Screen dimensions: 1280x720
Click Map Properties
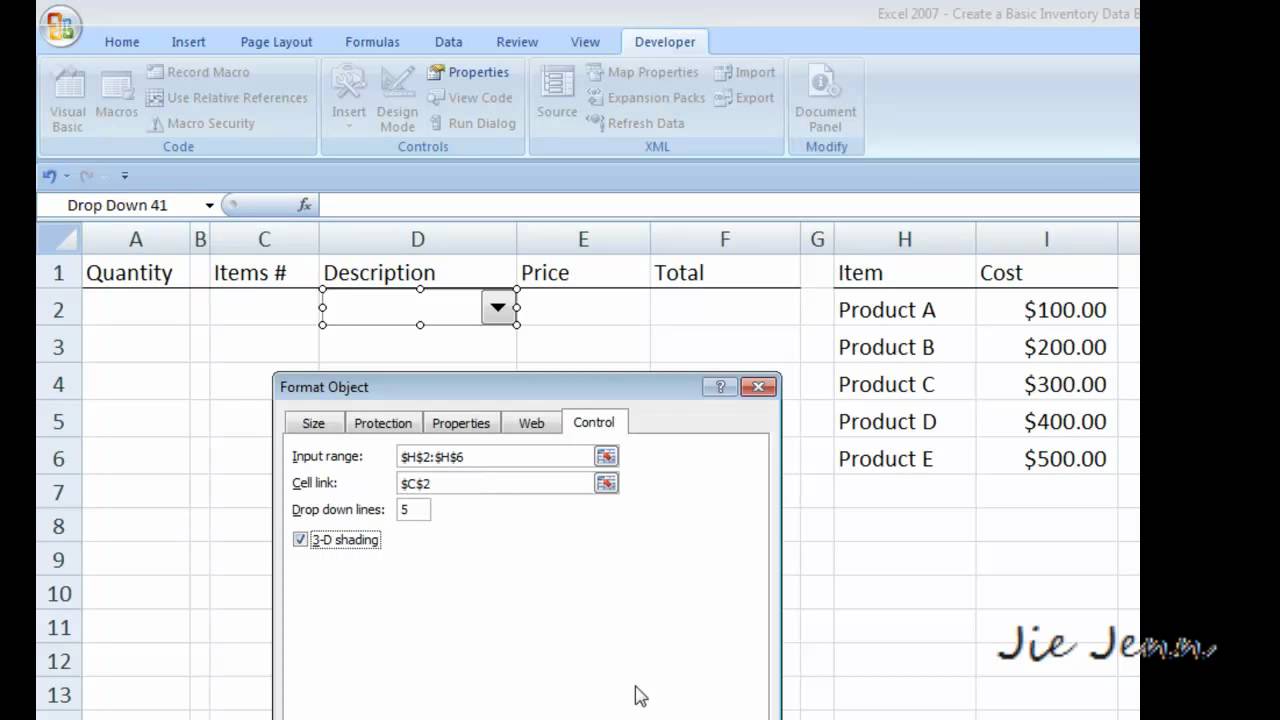(x=642, y=72)
